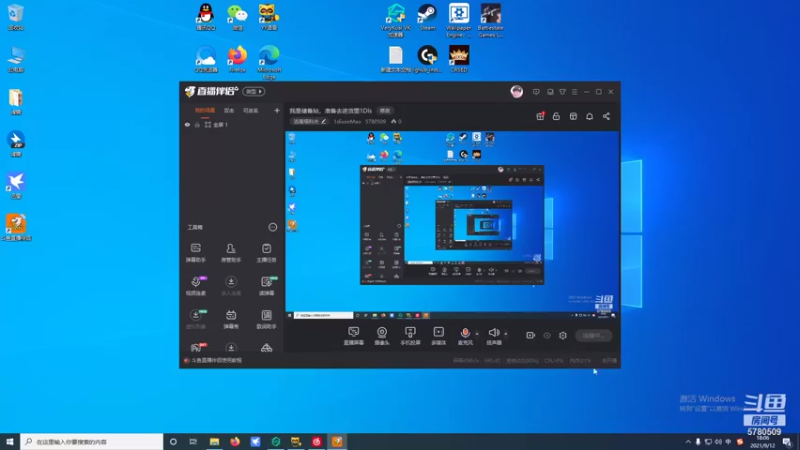This screenshot has width=800, height=450.
Task: Click the share icon at top right
Action: [x=606, y=116]
